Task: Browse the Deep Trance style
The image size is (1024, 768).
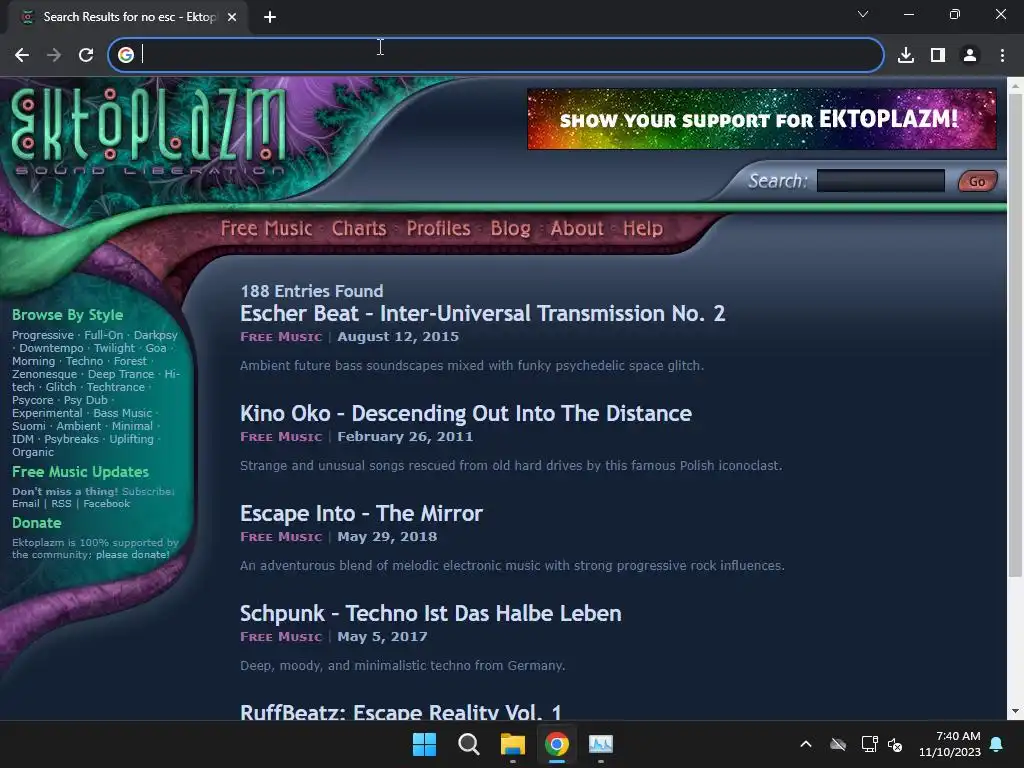Action: tap(121, 374)
